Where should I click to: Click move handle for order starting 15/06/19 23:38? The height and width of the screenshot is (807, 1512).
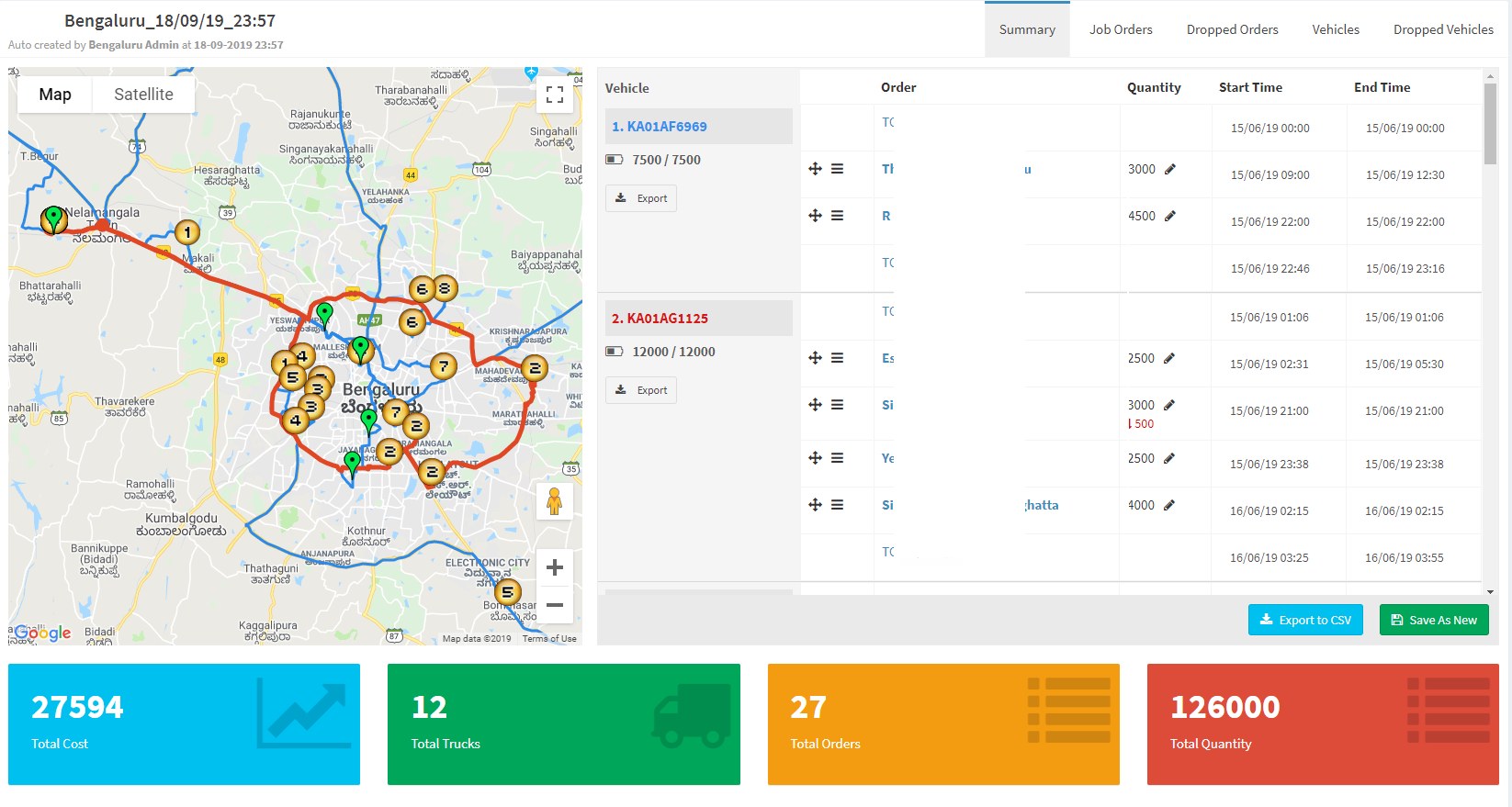(815, 458)
